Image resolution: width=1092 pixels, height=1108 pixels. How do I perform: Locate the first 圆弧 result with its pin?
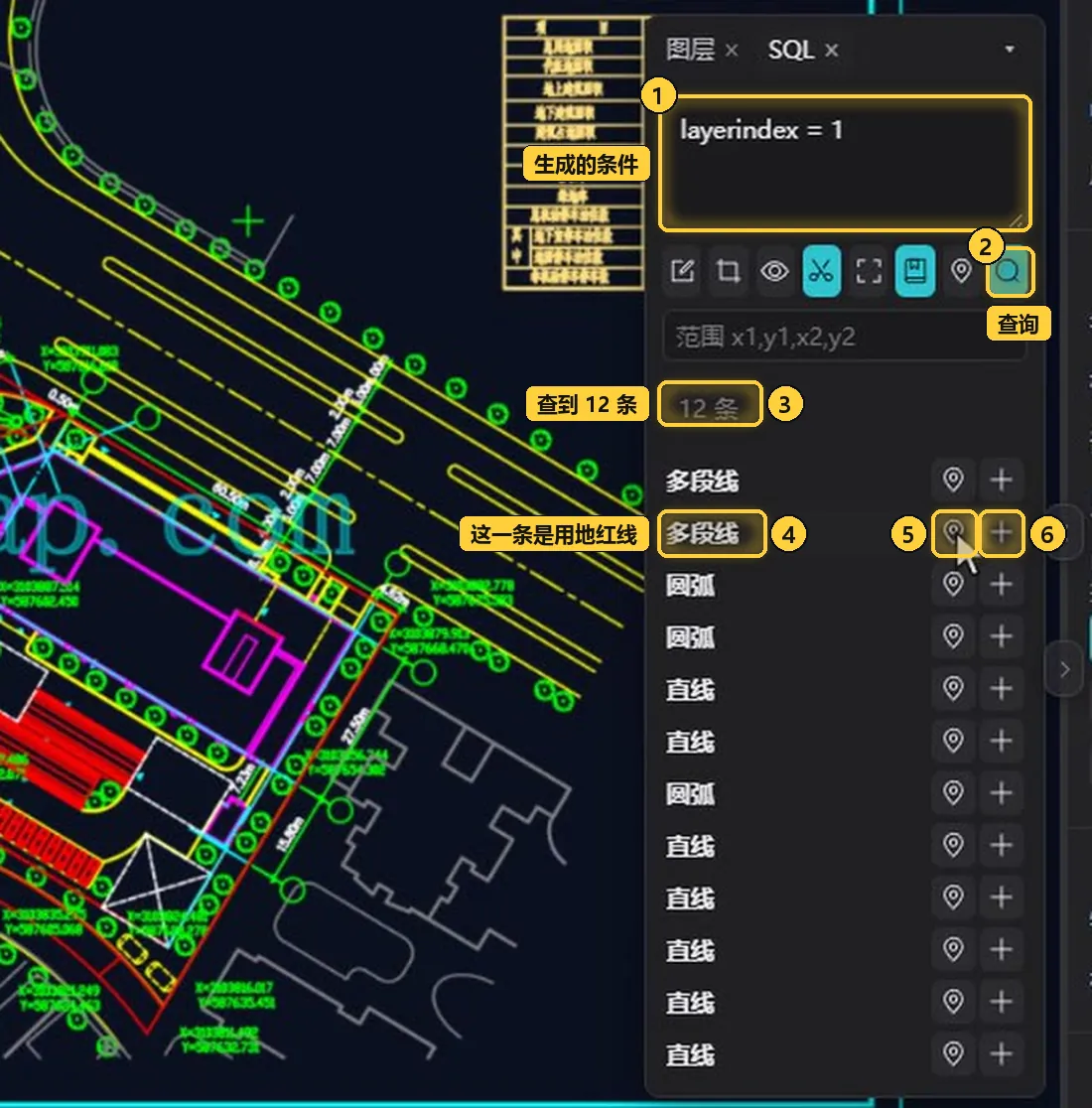[953, 585]
